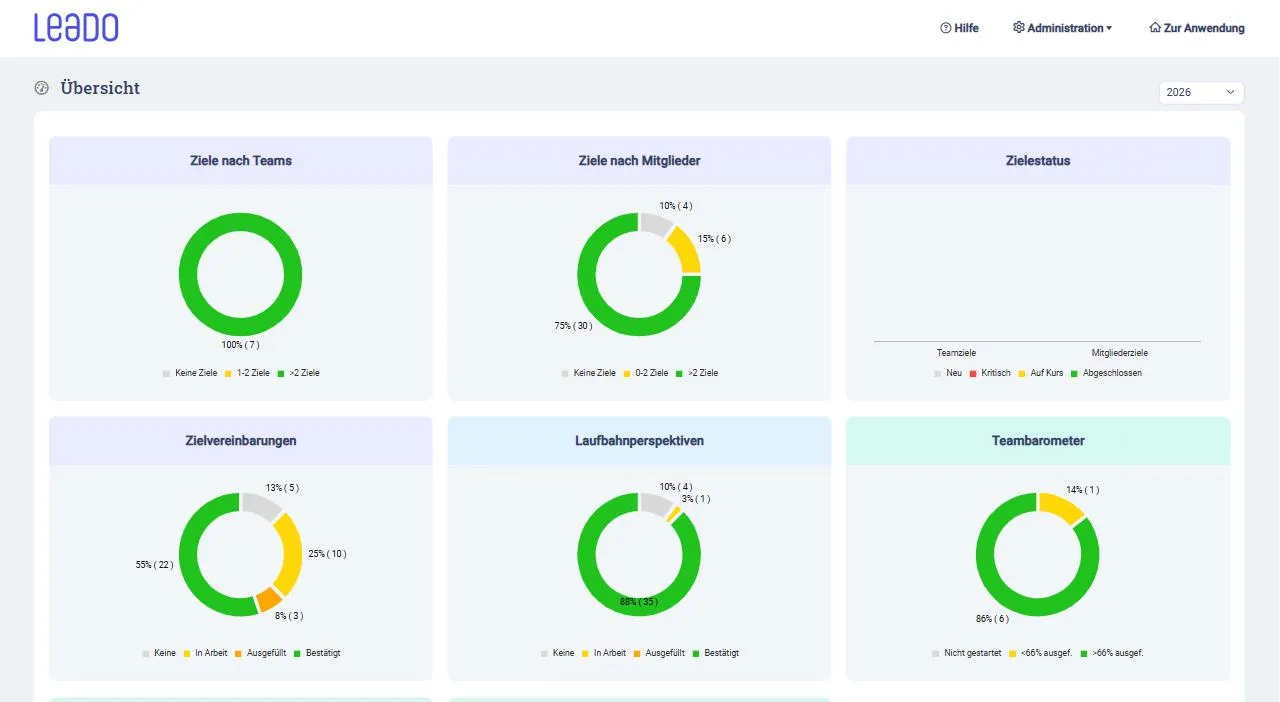The width and height of the screenshot is (1280, 702).
Task: Open the 2026 year selector
Action: click(x=1201, y=92)
